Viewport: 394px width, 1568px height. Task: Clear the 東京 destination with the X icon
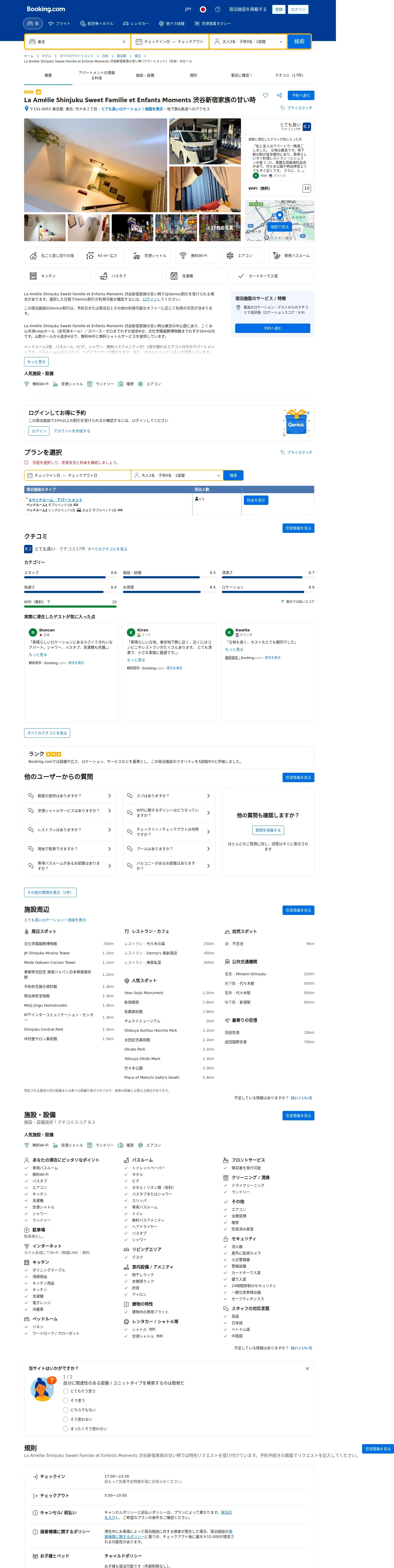(x=124, y=41)
